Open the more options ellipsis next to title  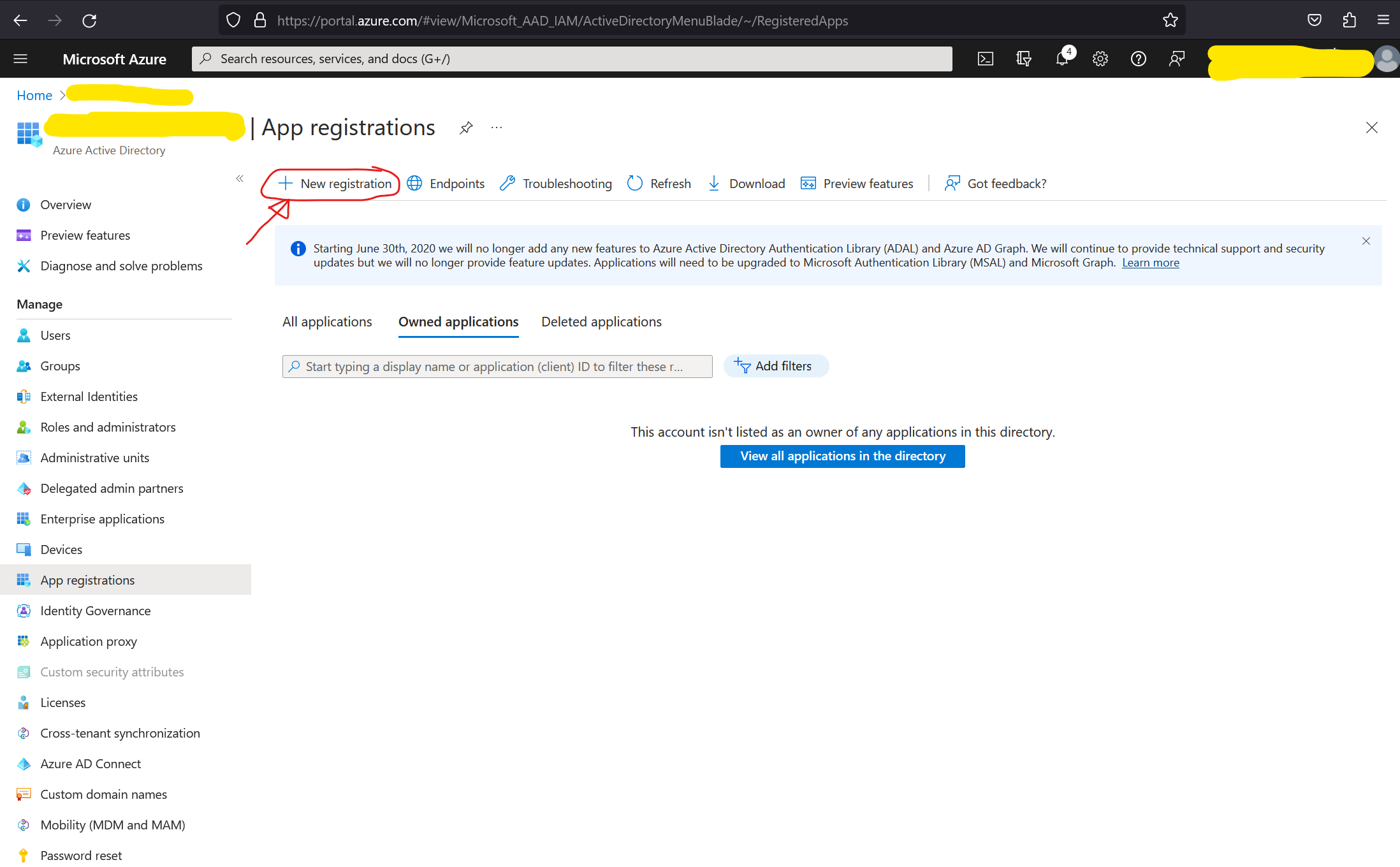click(x=497, y=127)
